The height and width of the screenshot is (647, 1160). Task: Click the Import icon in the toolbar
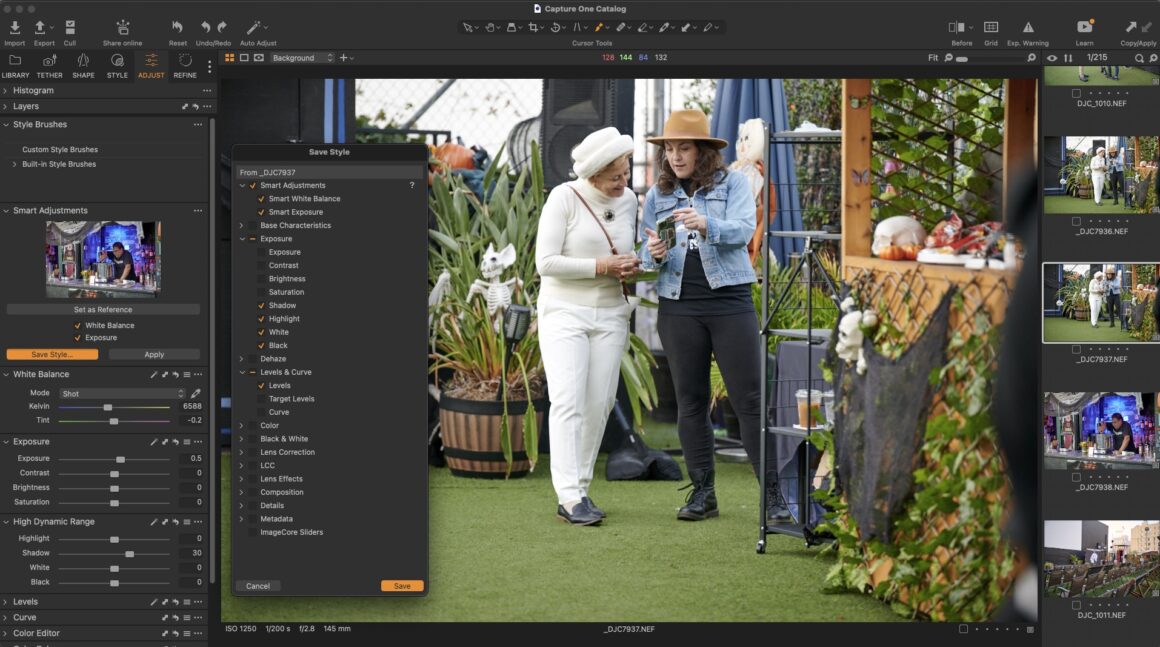pyautogui.click(x=14, y=28)
